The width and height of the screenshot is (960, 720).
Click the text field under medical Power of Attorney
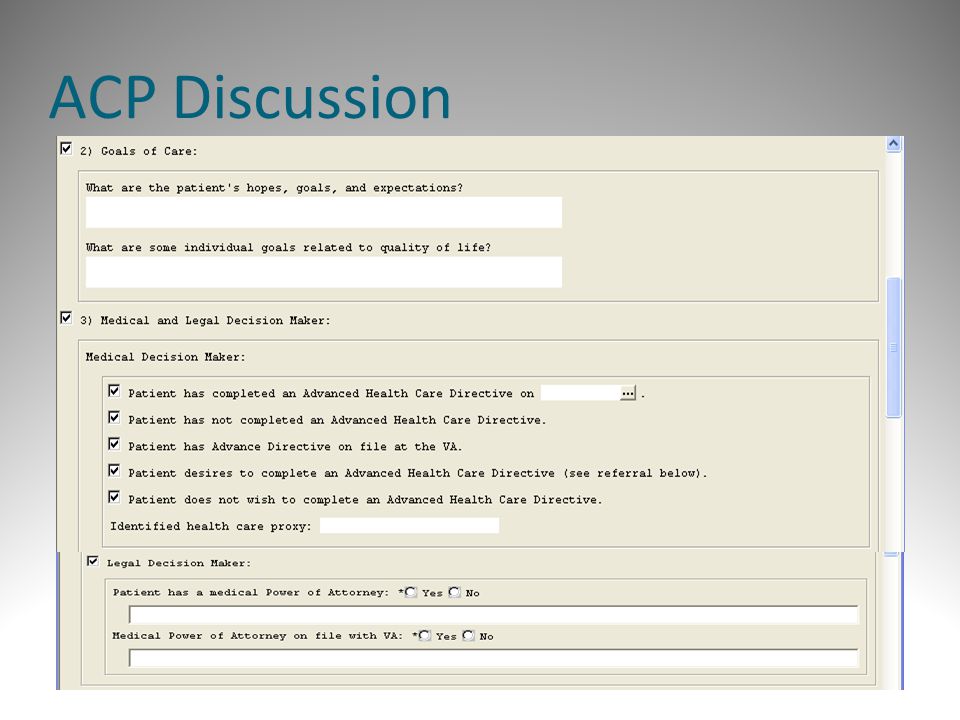tap(493, 615)
